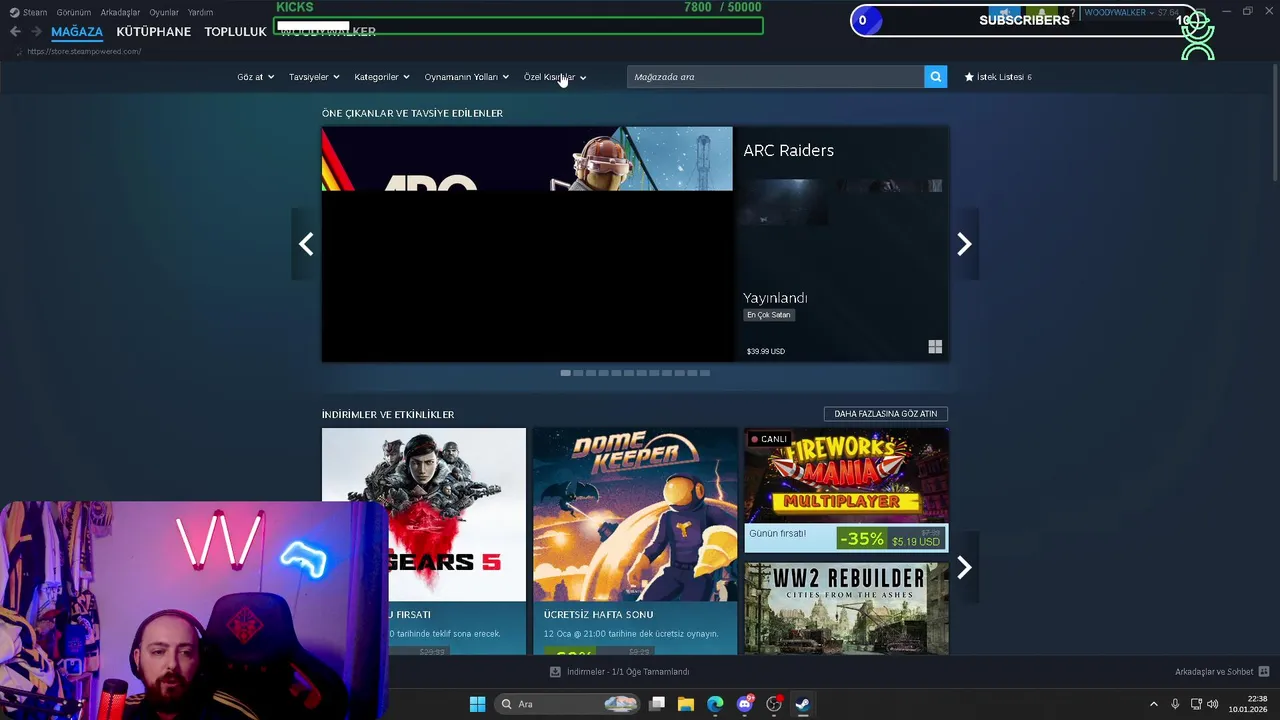Select the sixth carousel page dot
The image size is (1280, 720).
pyautogui.click(x=629, y=373)
